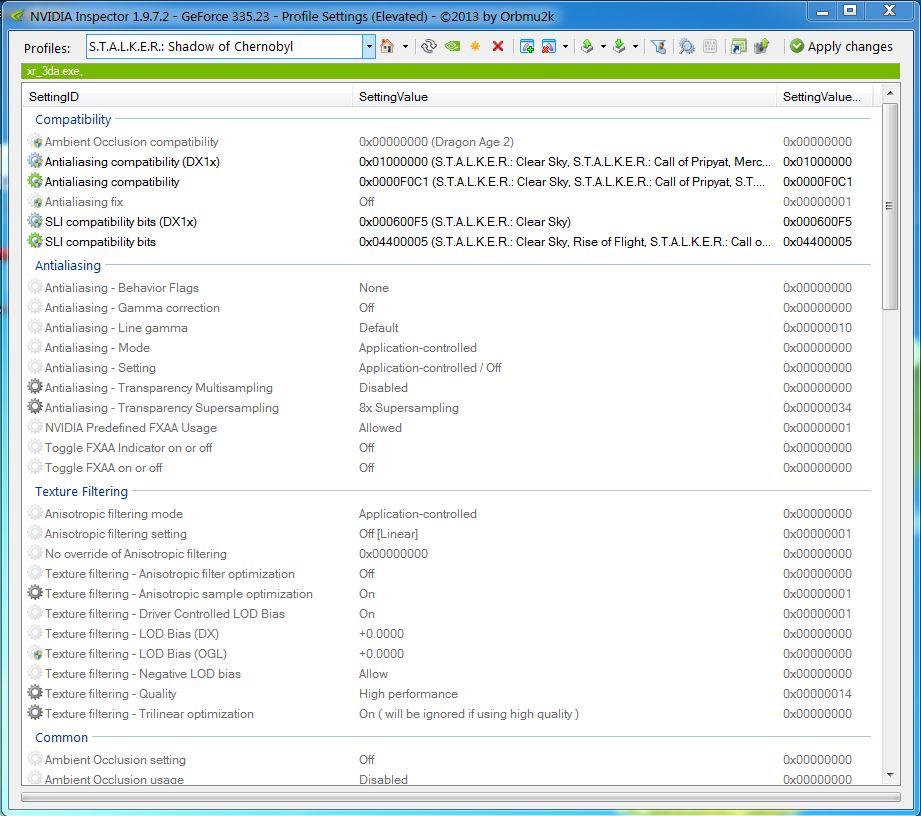Minimize the NVIDIA Inspector window
The image size is (921, 816).
(822, 10)
